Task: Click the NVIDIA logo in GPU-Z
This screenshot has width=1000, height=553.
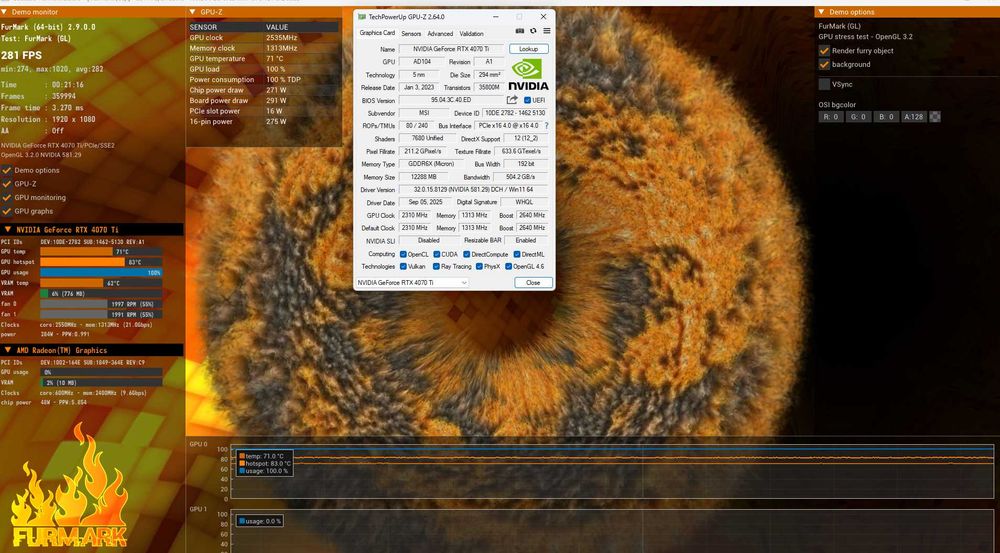Action: pyautogui.click(x=529, y=72)
